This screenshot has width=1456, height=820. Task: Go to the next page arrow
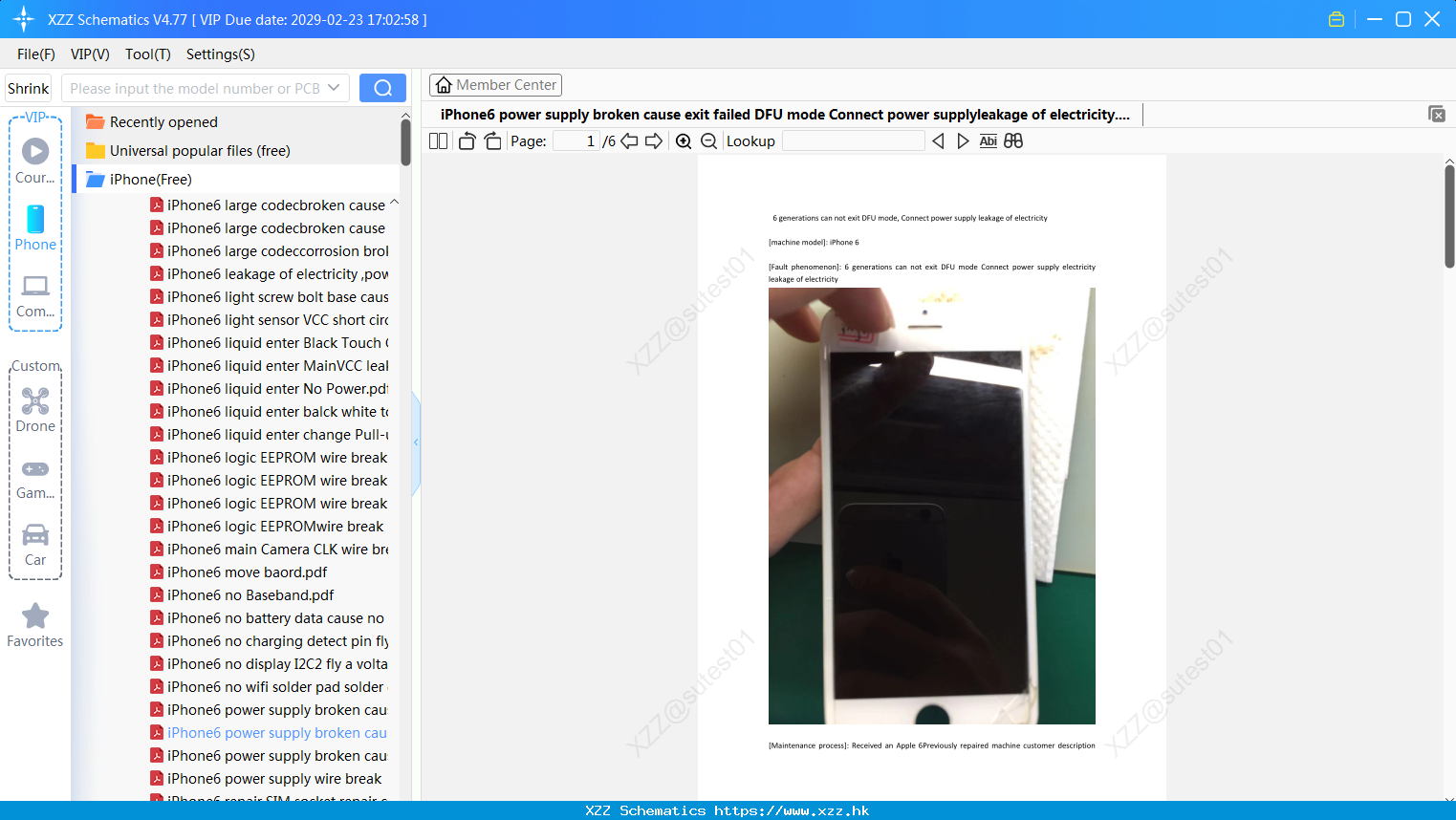click(654, 141)
